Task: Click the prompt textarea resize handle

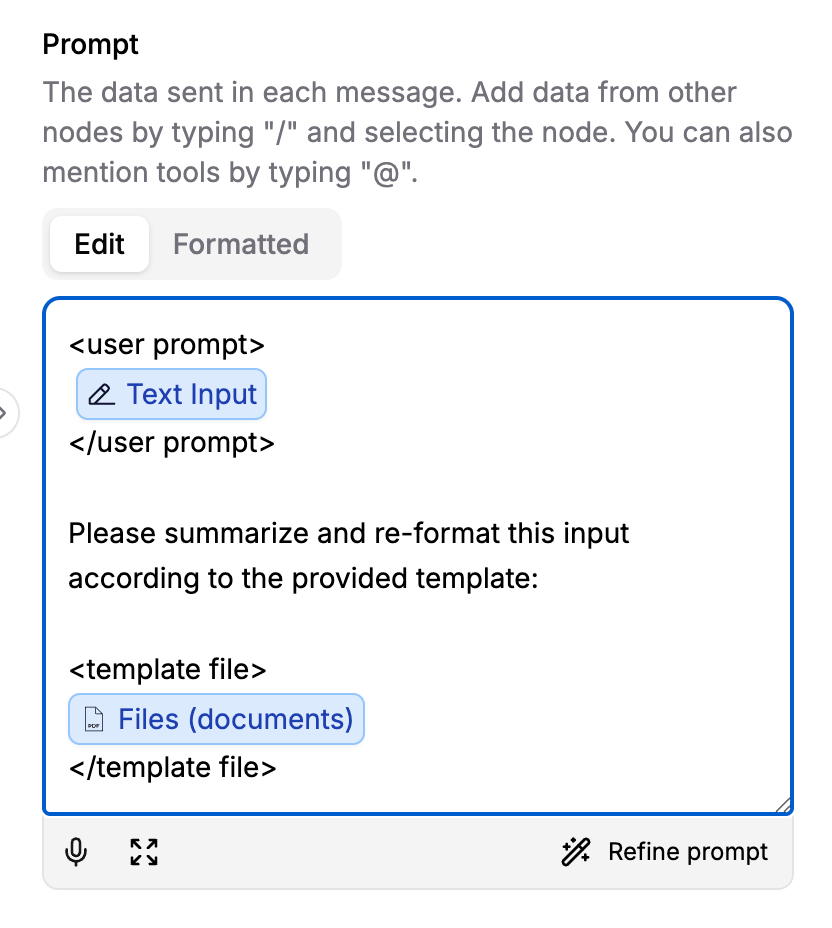Action: pyautogui.click(x=783, y=805)
